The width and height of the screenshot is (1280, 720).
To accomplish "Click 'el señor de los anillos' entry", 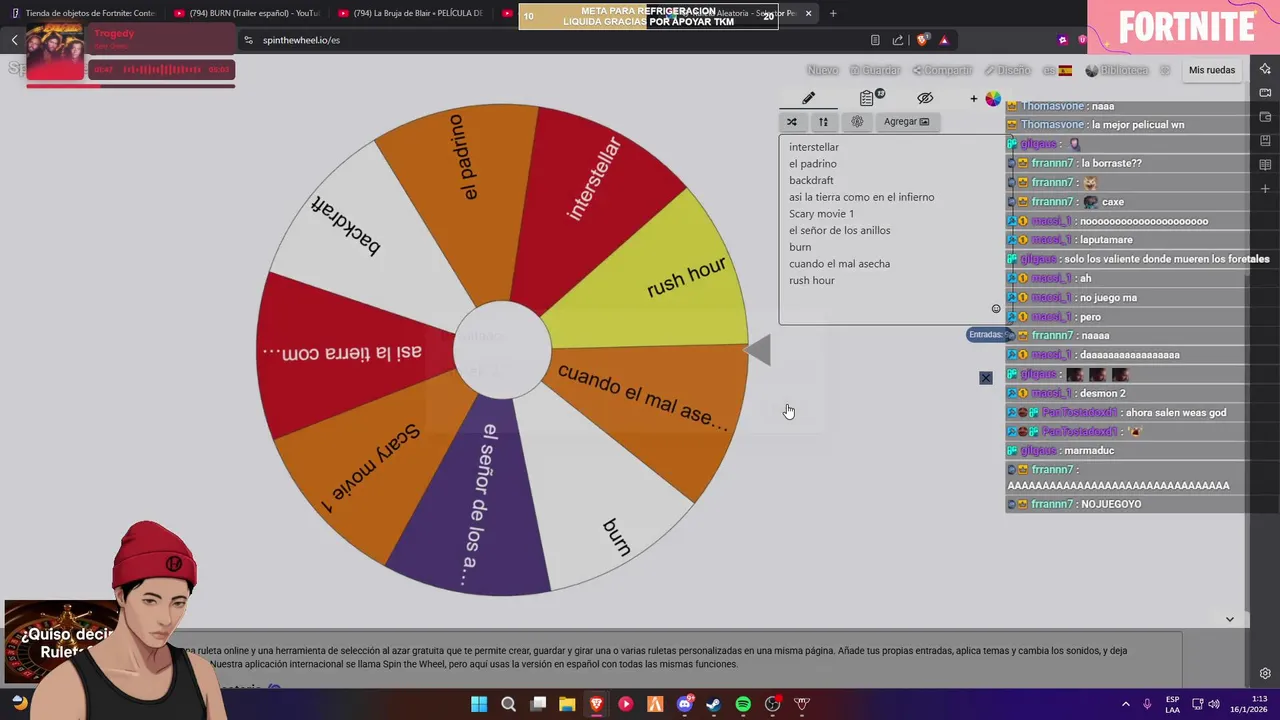I will tap(839, 231).
